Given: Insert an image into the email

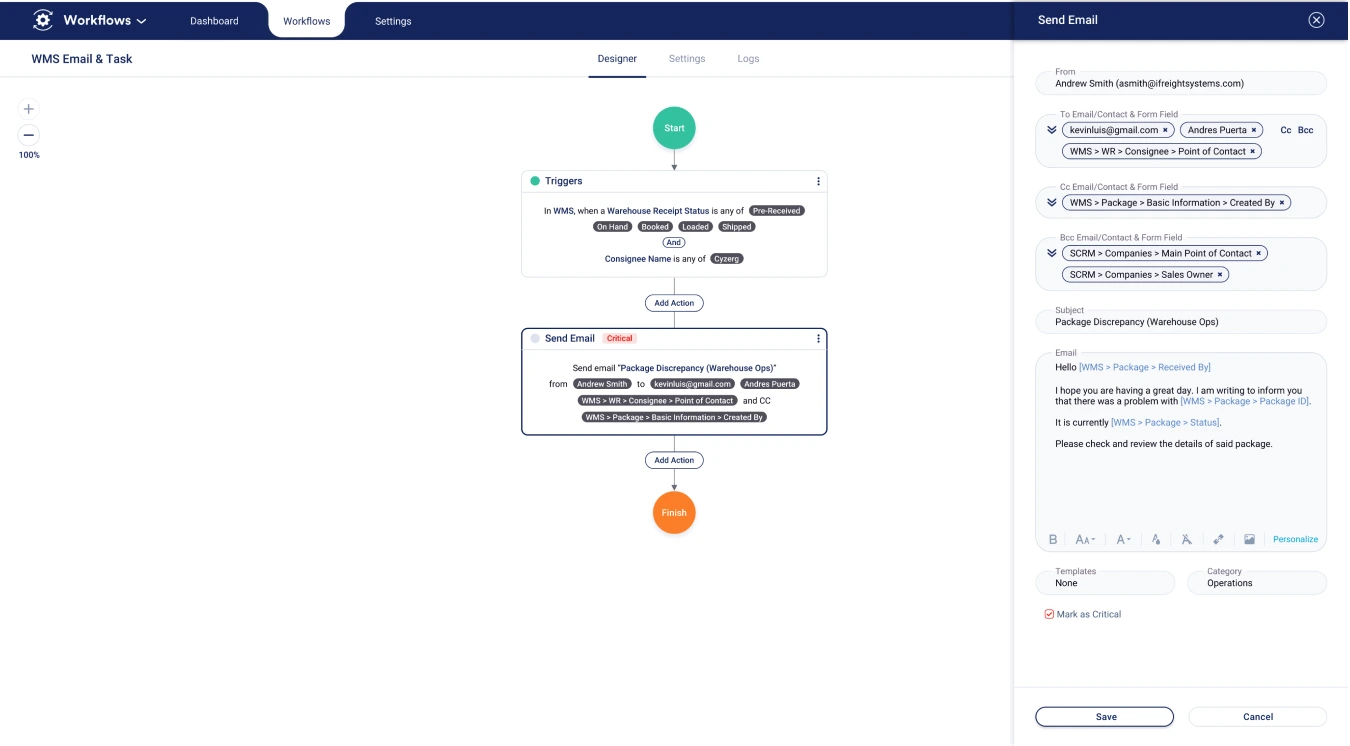Looking at the screenshot, I should tap(1249, 539).
